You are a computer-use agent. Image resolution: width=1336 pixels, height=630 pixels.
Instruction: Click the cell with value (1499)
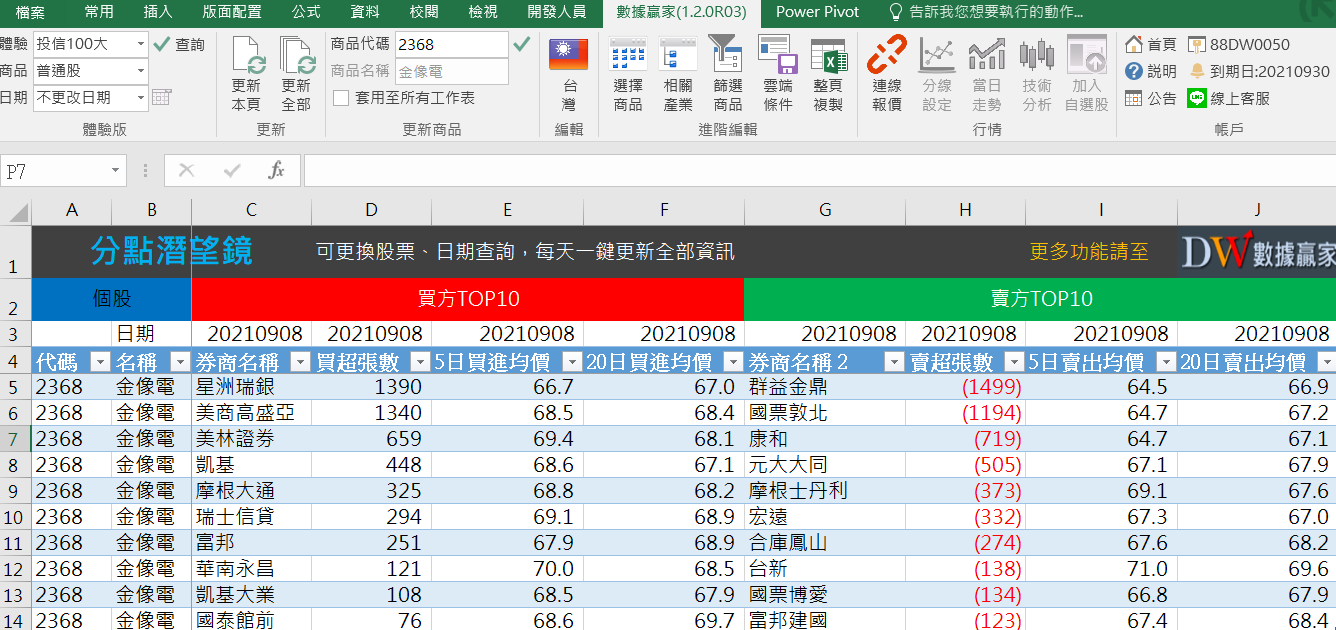[965, 387]
